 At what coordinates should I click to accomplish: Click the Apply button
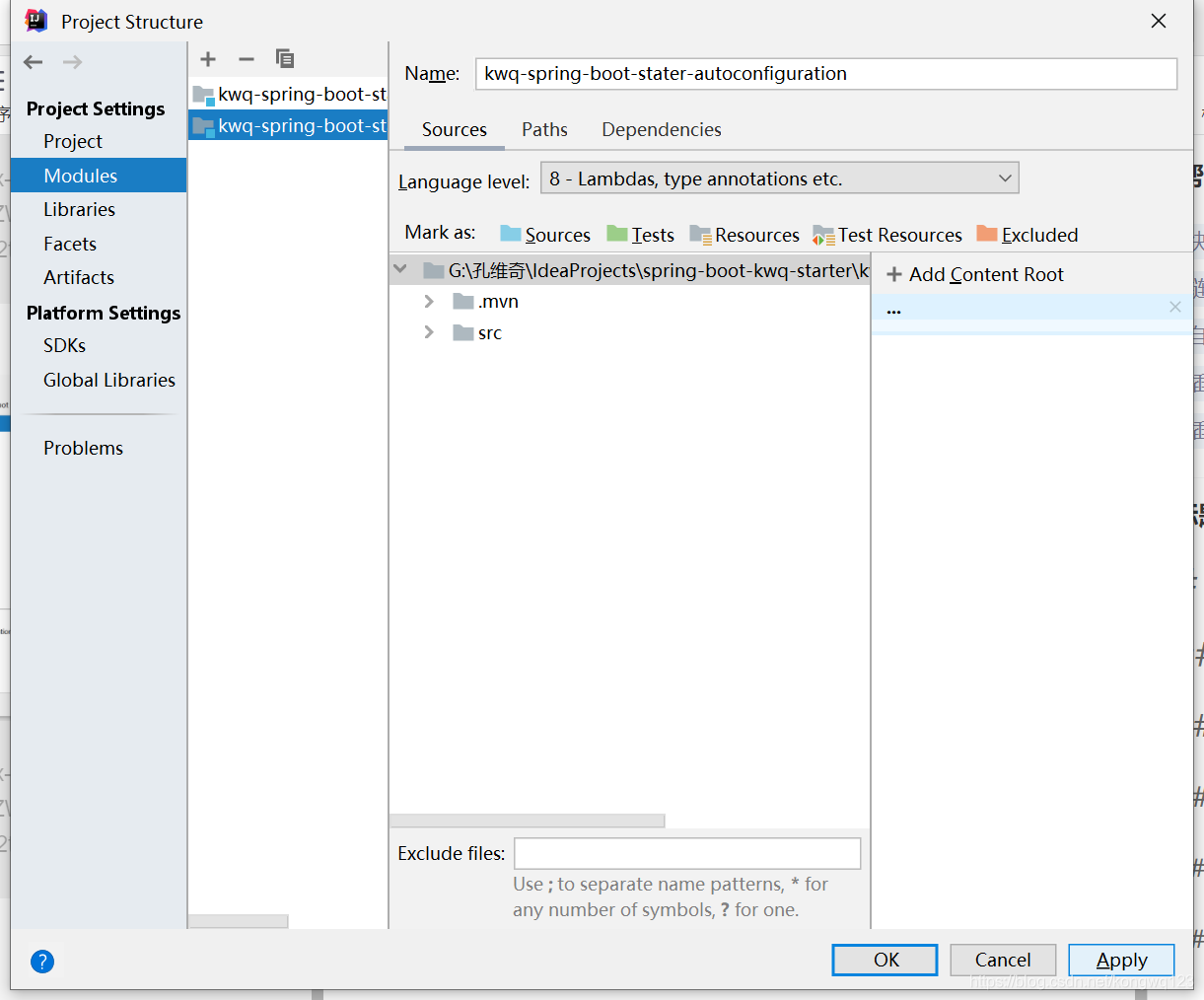click(1121, 960)
